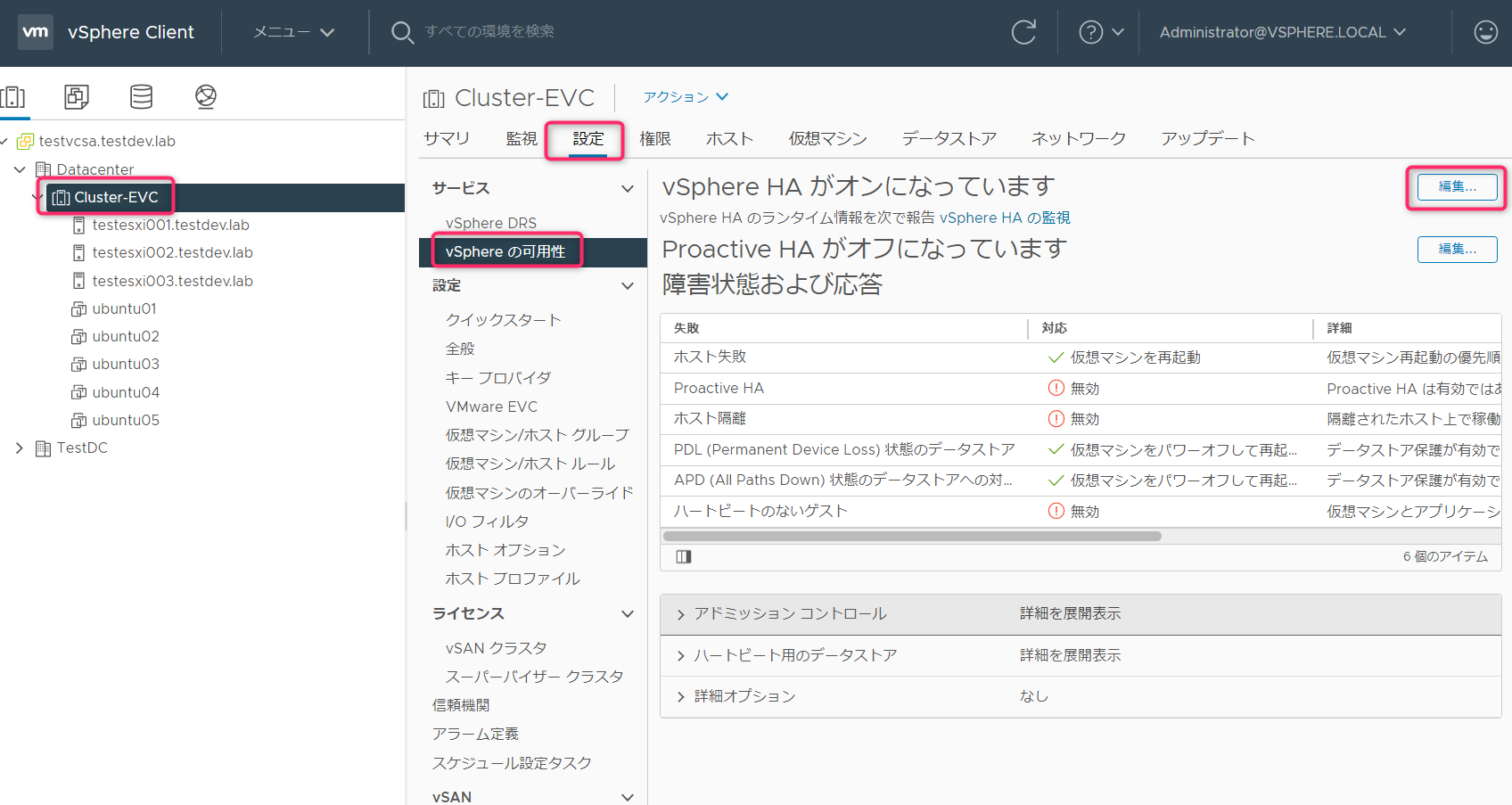Click the VM icon for ubuntu05

79,421
